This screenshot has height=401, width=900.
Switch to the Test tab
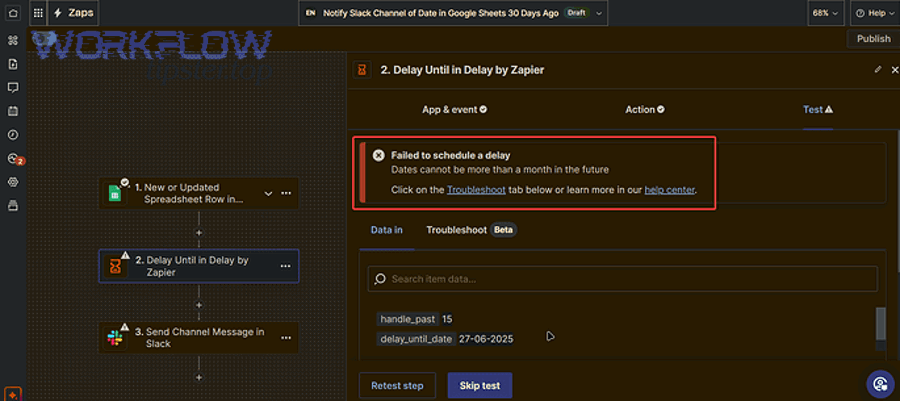[x=817, y=109]
